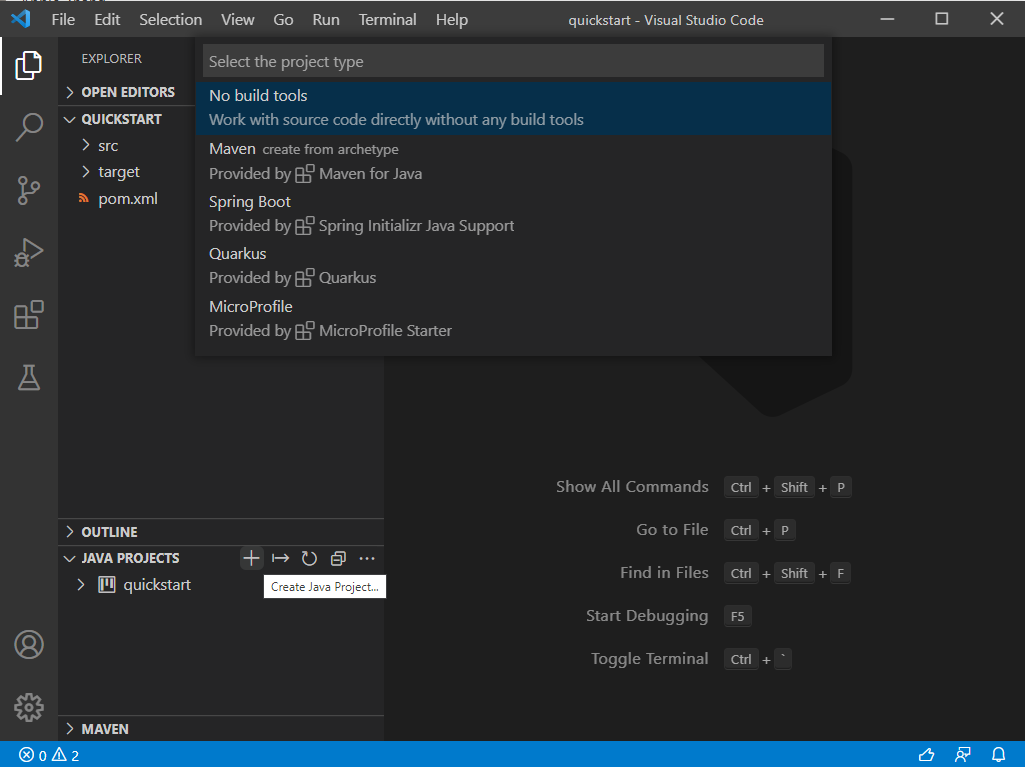1025x767 pixels.
Task: Expand the src folder
Action: pyautogui.click(x=108, y=146)
